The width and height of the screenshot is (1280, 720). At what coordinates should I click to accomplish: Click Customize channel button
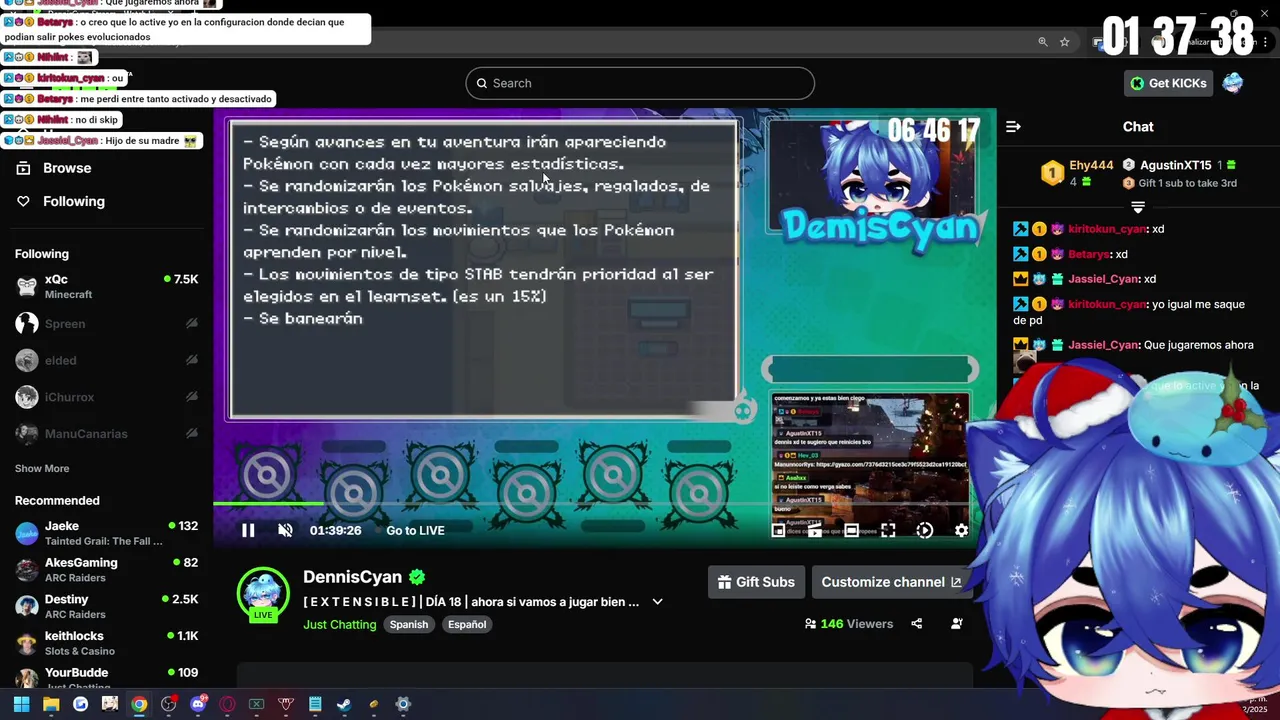click(x=891, y=582)
